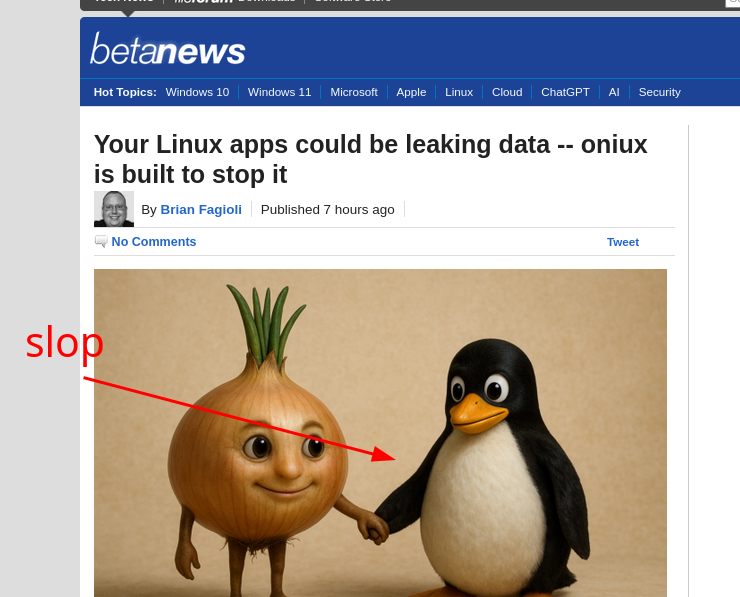This screenshot has height=597, width=740.
Task: Select the Cloud topic
Action: [x=507, y=92]
